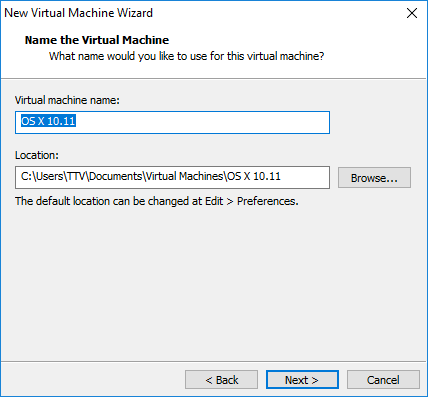Click the Location path text field
Viewport: 428px width, 397px height.
172,177
